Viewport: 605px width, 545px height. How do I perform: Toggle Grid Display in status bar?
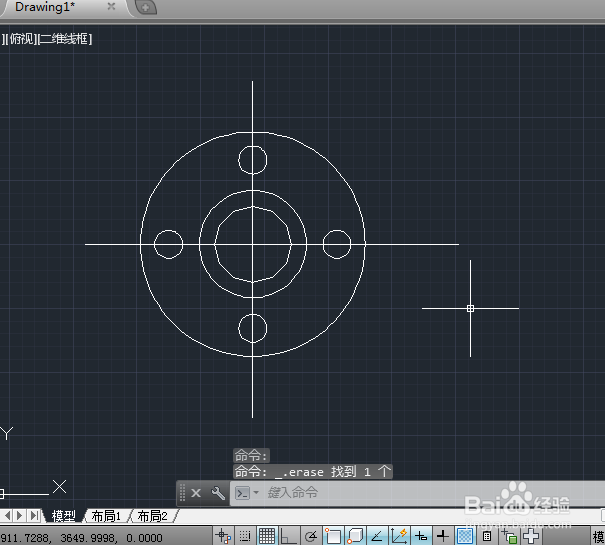[x=267, y=536]
